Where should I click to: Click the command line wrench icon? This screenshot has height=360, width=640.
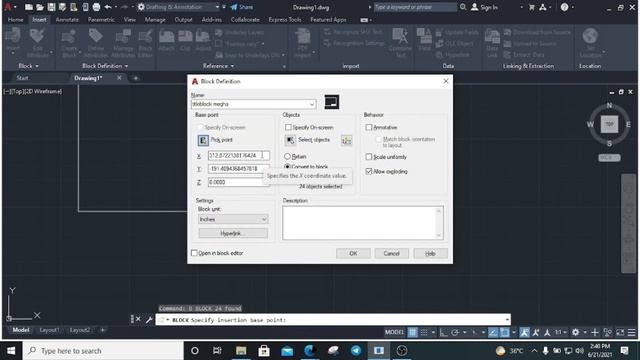(x=149, y=320)
